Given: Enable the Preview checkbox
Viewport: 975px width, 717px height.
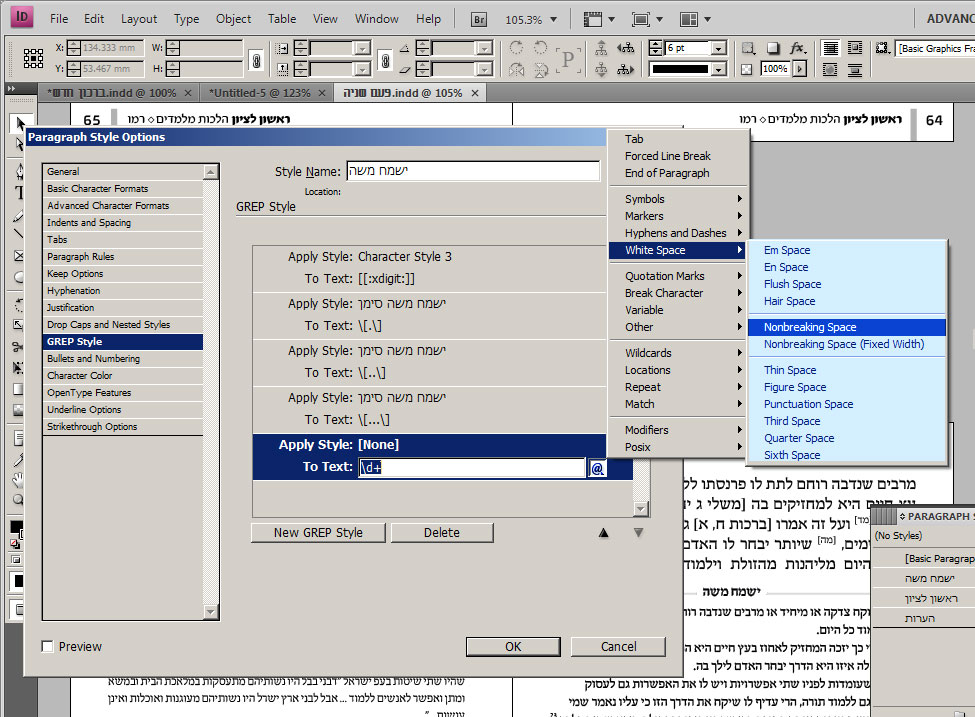Looking at the screenshot, I should 47,647.
